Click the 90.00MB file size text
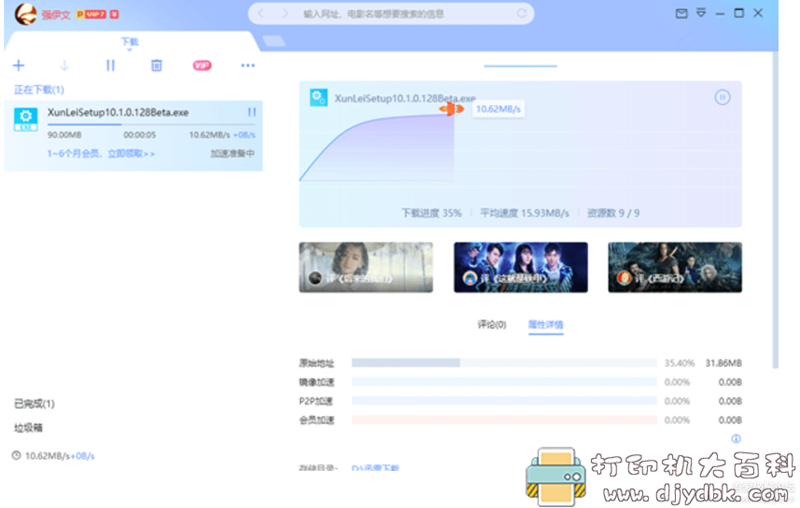The image size is (800, 508). (x=64, y=135)
